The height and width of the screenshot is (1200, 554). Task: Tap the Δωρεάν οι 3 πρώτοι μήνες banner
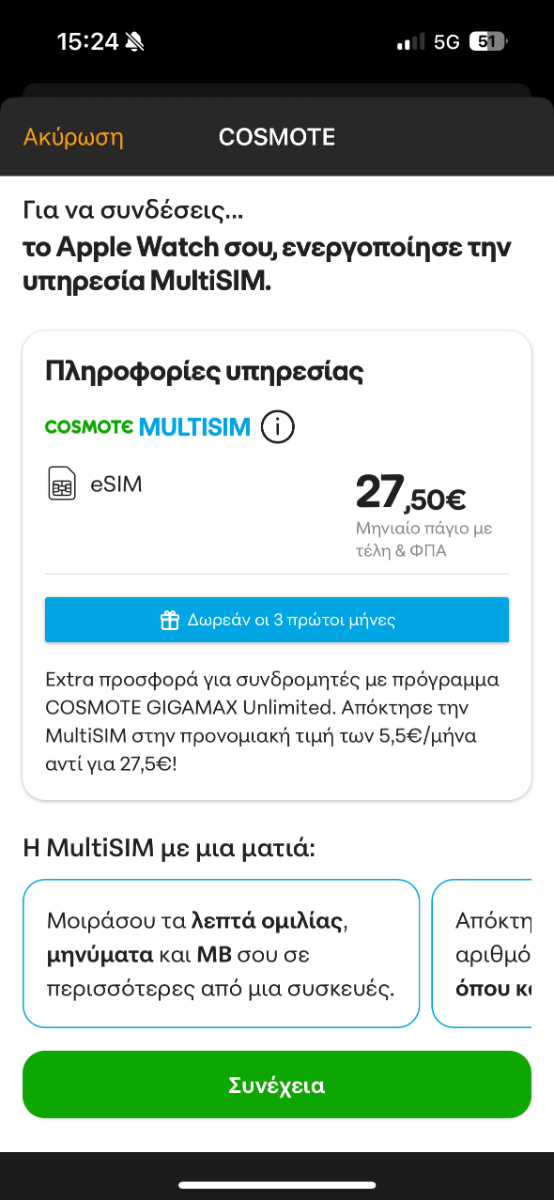[277, 620]
